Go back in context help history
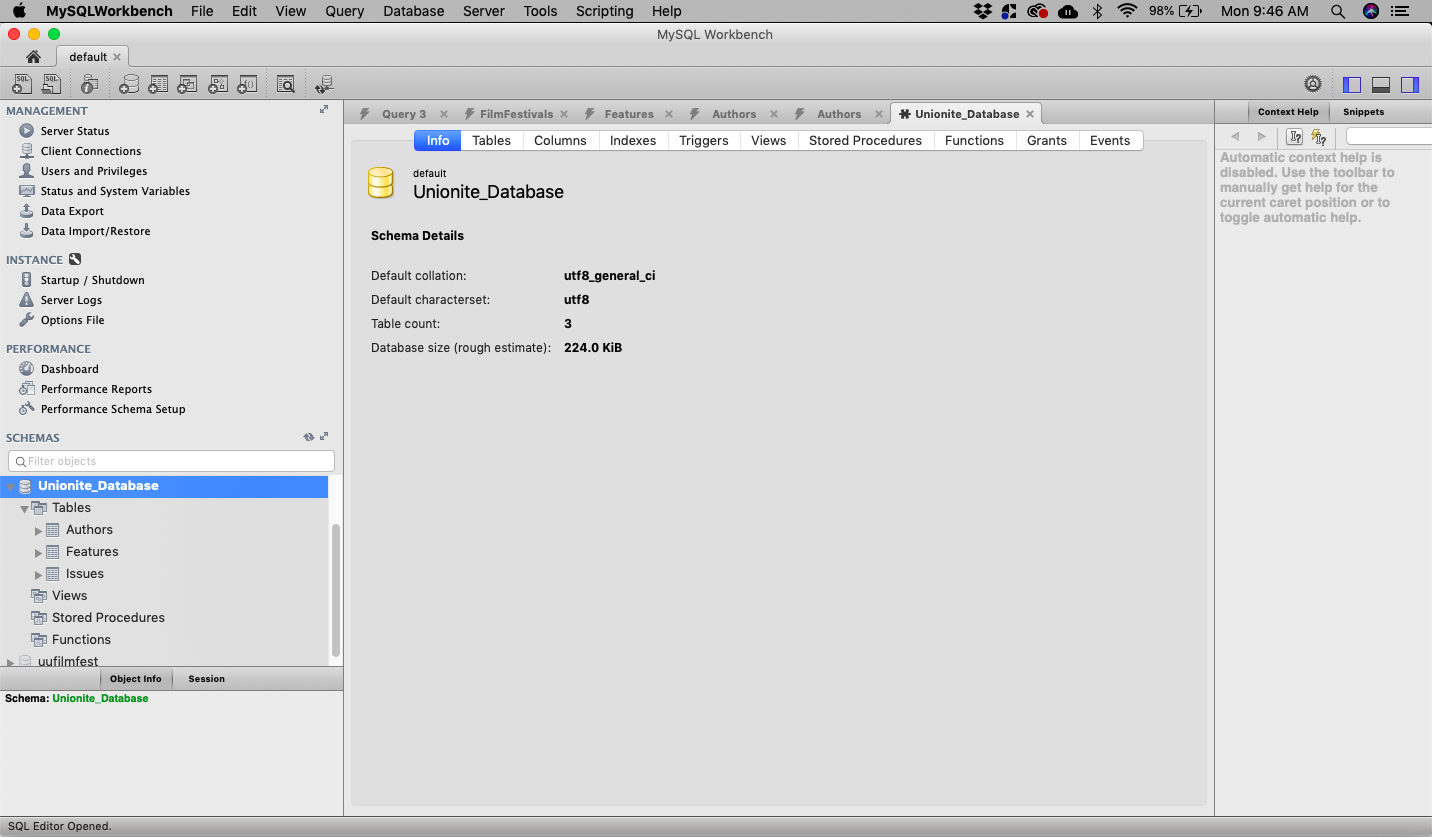The image size is (1432, 837). (1235, 137)
